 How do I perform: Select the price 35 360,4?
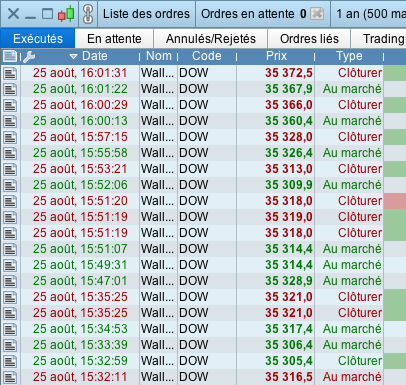coord(289,121)
